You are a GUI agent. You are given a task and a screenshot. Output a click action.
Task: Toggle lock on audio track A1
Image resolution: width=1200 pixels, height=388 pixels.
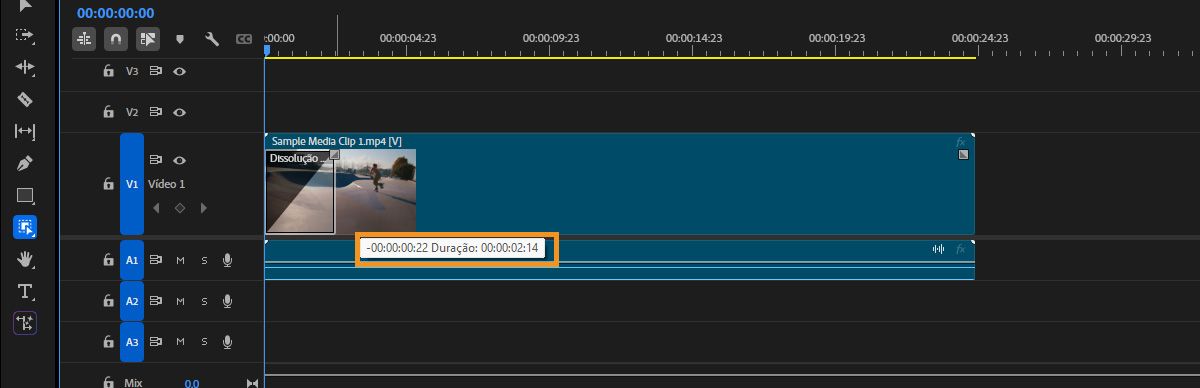[x=108, y=260]
